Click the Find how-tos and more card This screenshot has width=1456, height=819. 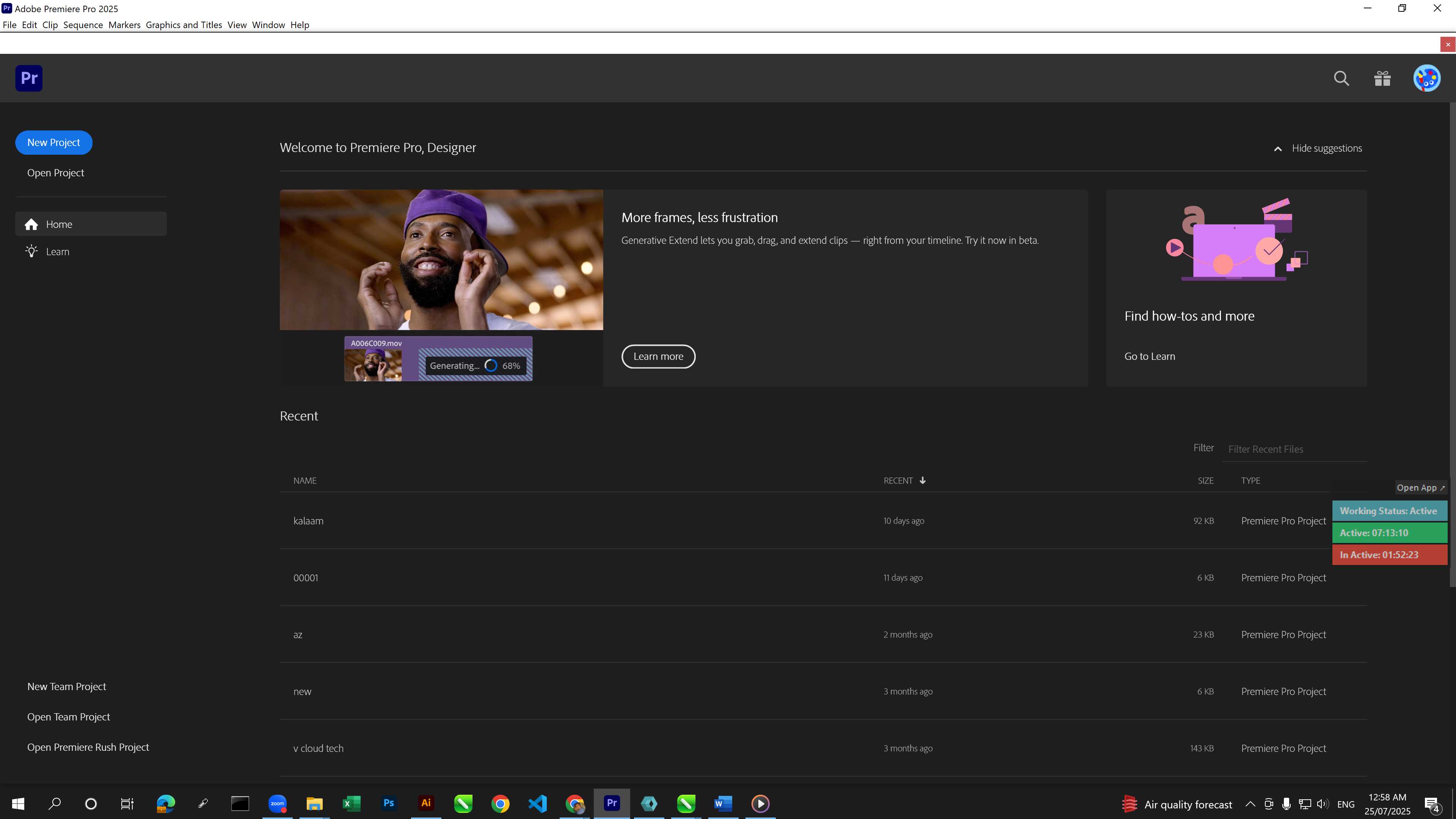point(1236,288)
